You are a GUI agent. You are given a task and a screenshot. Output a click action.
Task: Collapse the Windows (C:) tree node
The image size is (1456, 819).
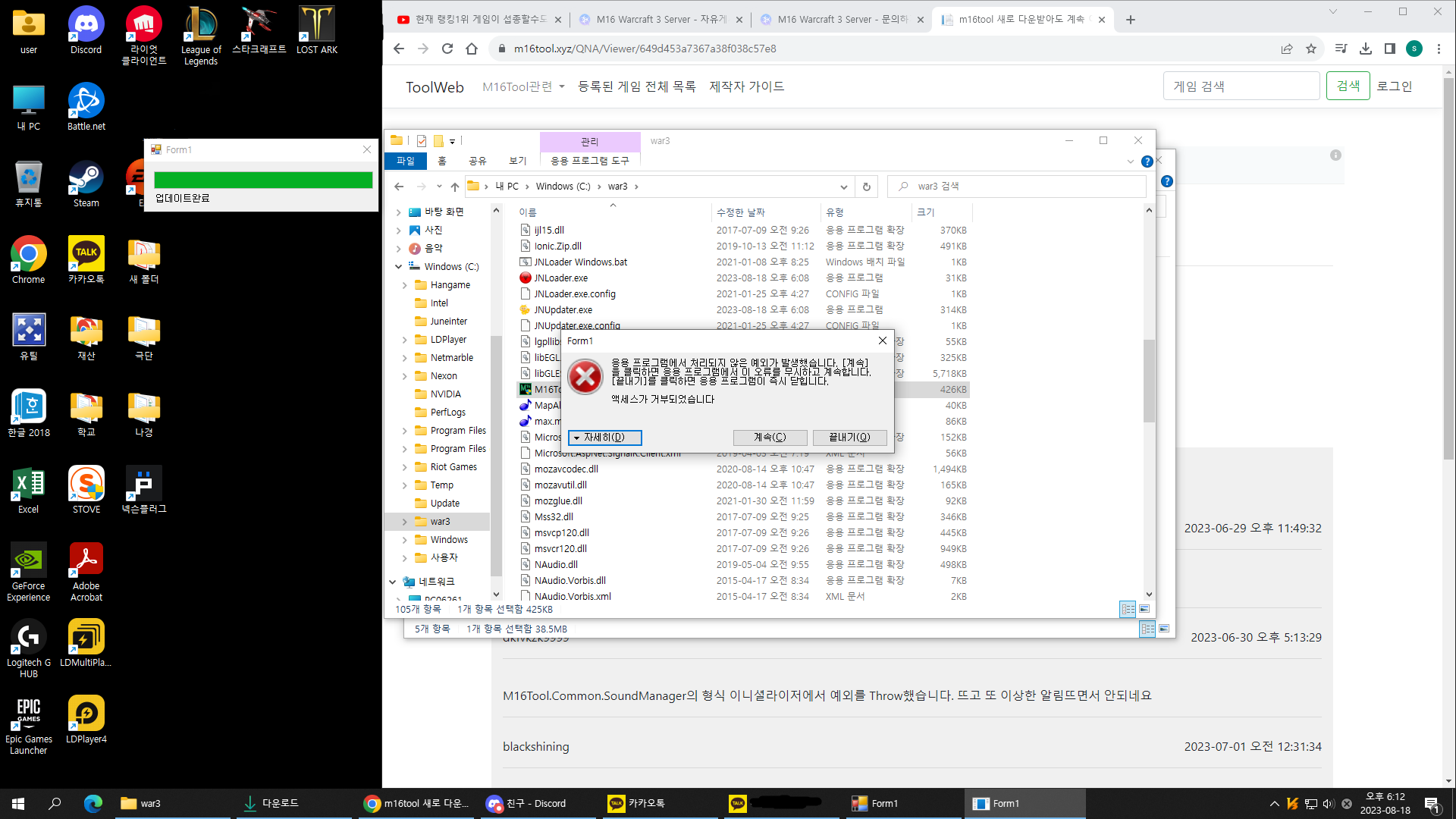[398, 267]
